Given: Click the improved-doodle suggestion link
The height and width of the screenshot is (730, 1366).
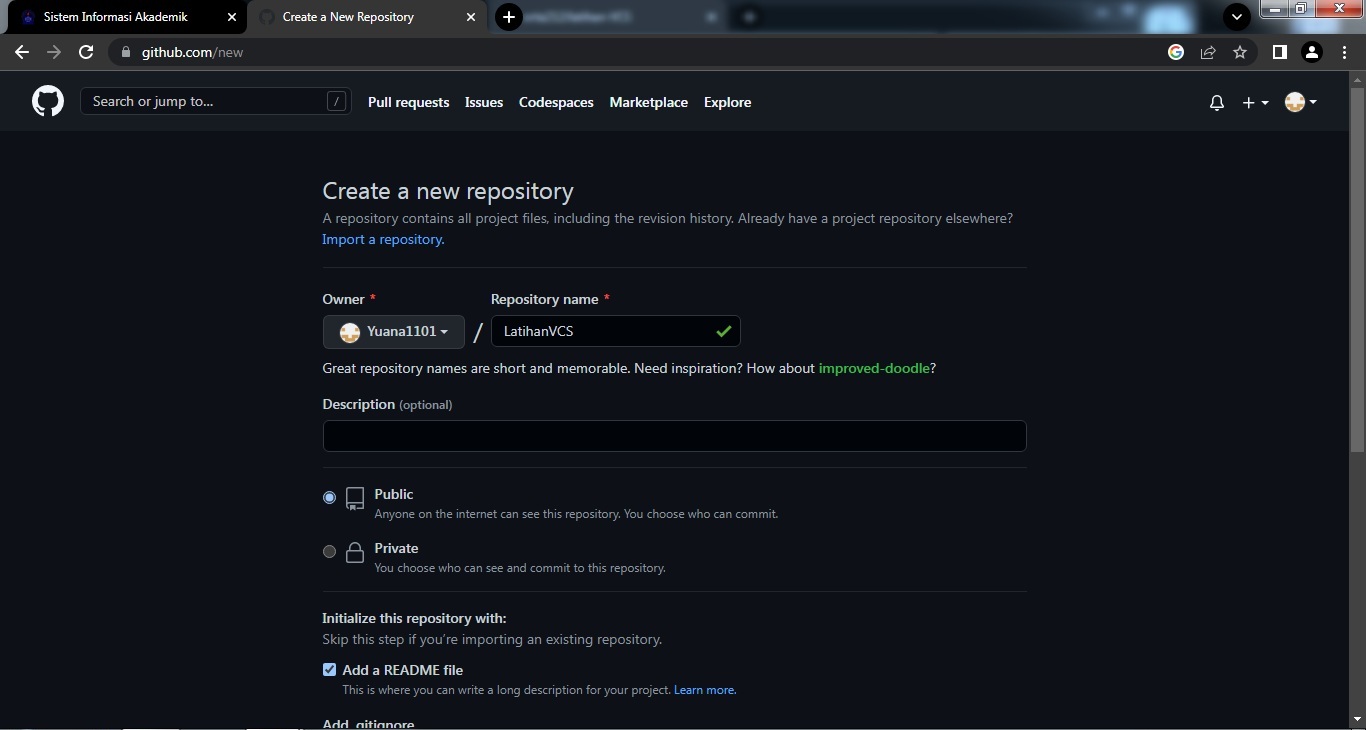Looking at the screenshot, I should point(874,368).
